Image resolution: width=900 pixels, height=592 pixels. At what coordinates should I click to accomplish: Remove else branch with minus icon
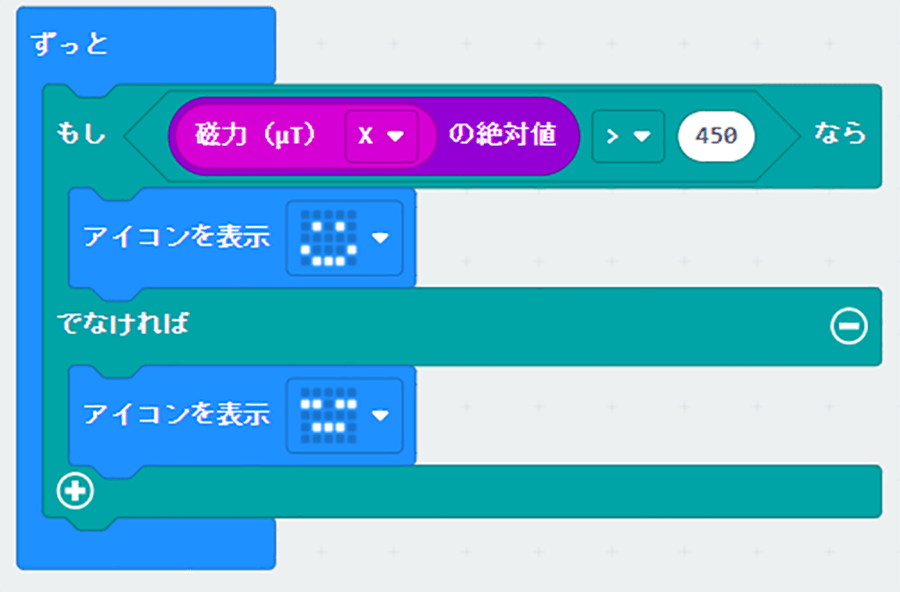849,326
